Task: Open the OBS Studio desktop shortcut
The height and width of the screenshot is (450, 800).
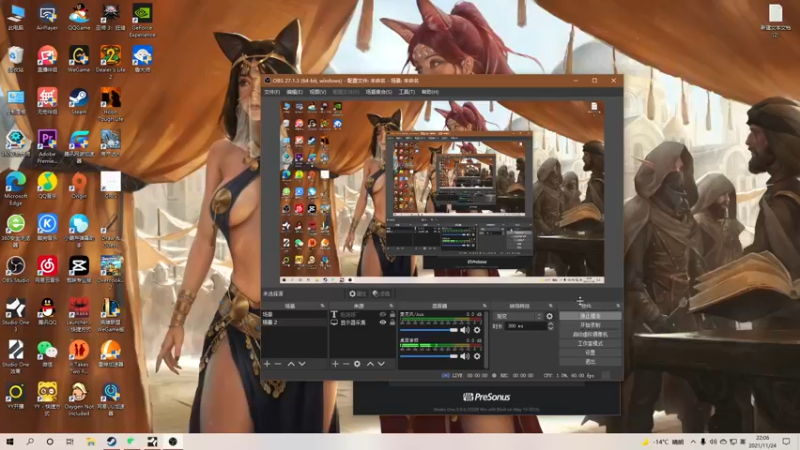Action: click(x=15, y=270)
